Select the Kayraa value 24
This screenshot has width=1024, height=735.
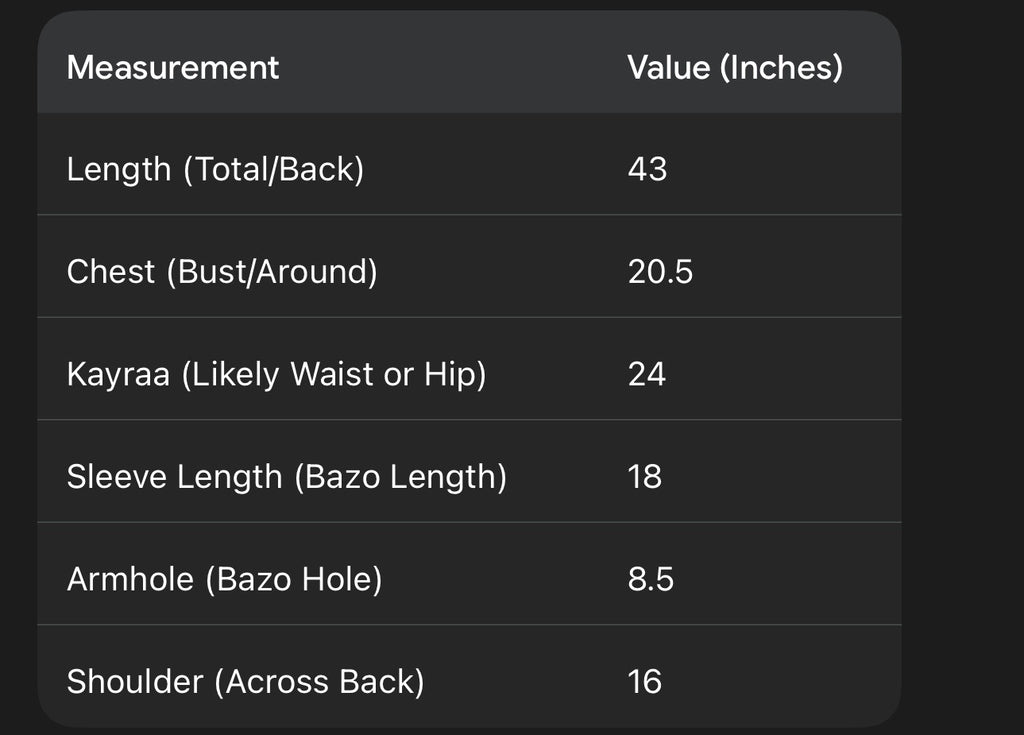tap(647, 374)
